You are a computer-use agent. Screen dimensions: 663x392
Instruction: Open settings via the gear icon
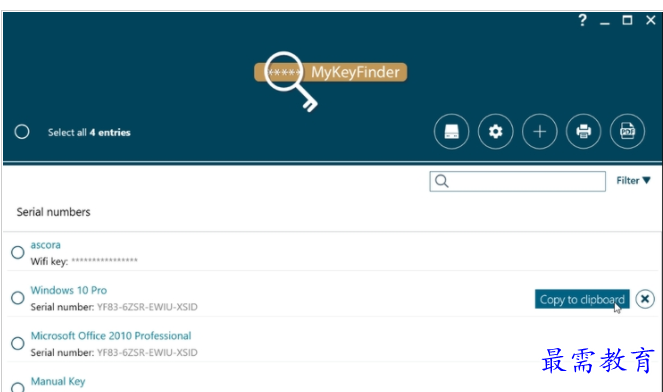point(496,132)
